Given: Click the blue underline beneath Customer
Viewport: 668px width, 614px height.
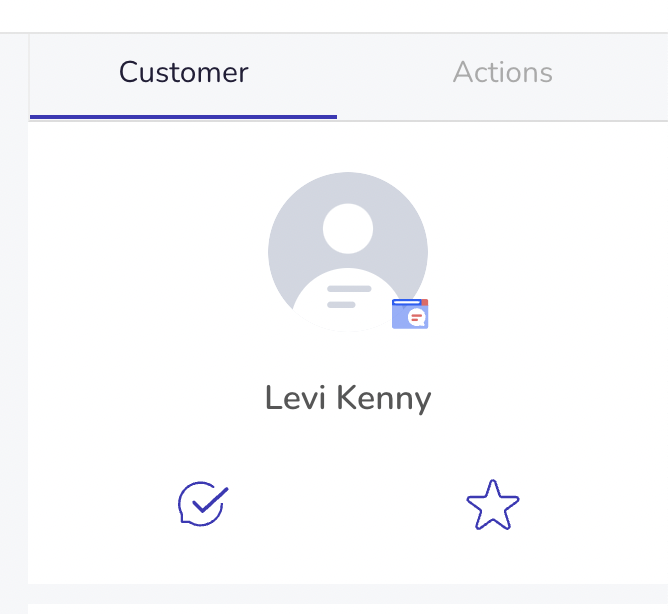Looking at the screenshot, I should 183,117.
